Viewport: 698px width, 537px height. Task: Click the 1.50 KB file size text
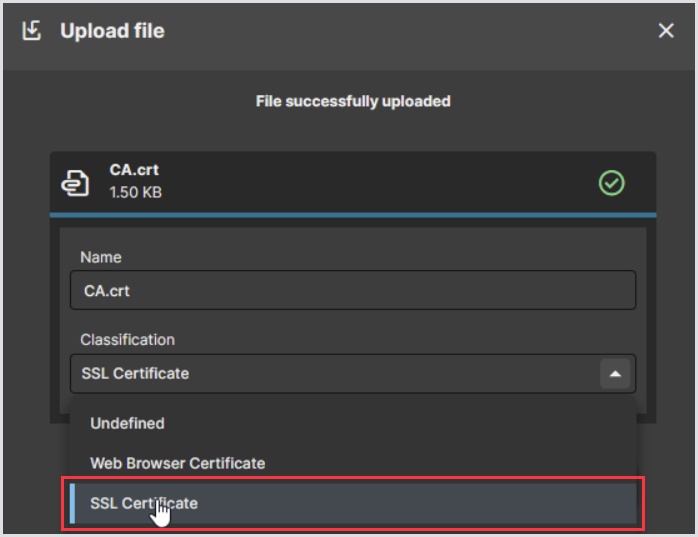pyautogui.click(x=135, y=192)
